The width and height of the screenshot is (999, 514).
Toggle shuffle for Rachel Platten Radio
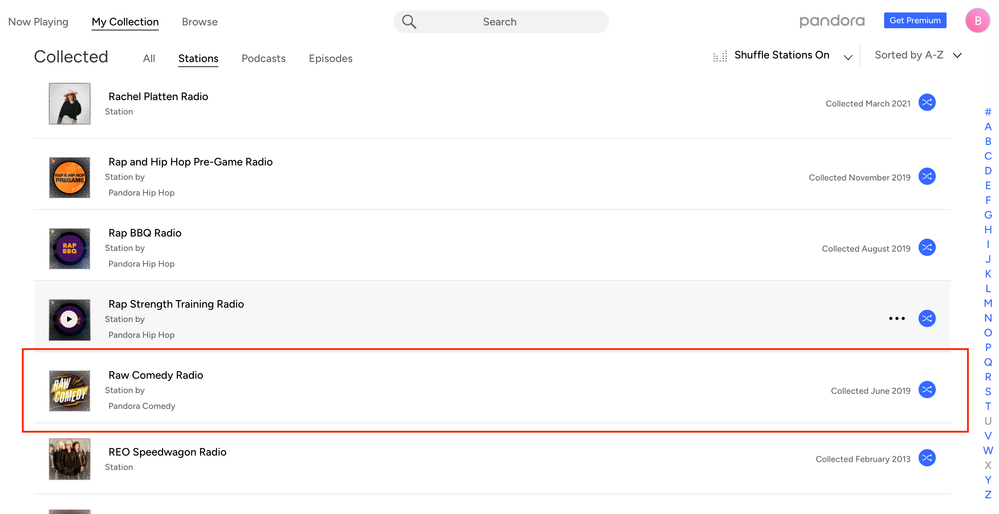[x=927, y=103]
